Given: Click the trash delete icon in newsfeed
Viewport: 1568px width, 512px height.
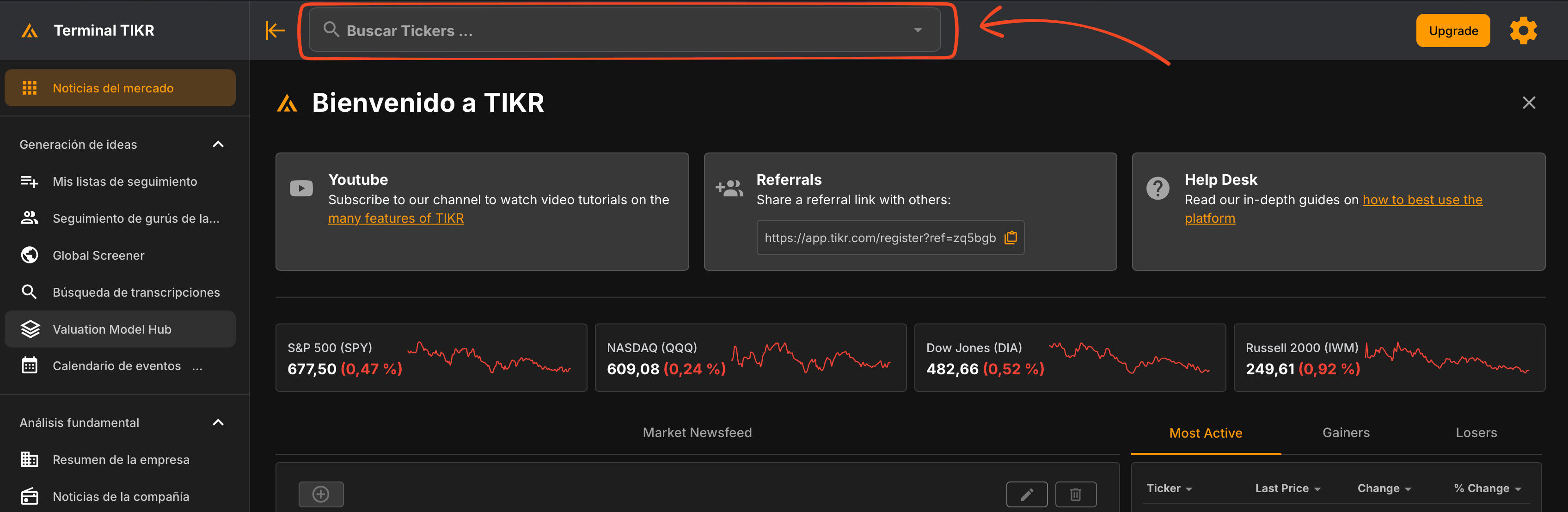Looking at the screenshot, I should [1075, 494].
